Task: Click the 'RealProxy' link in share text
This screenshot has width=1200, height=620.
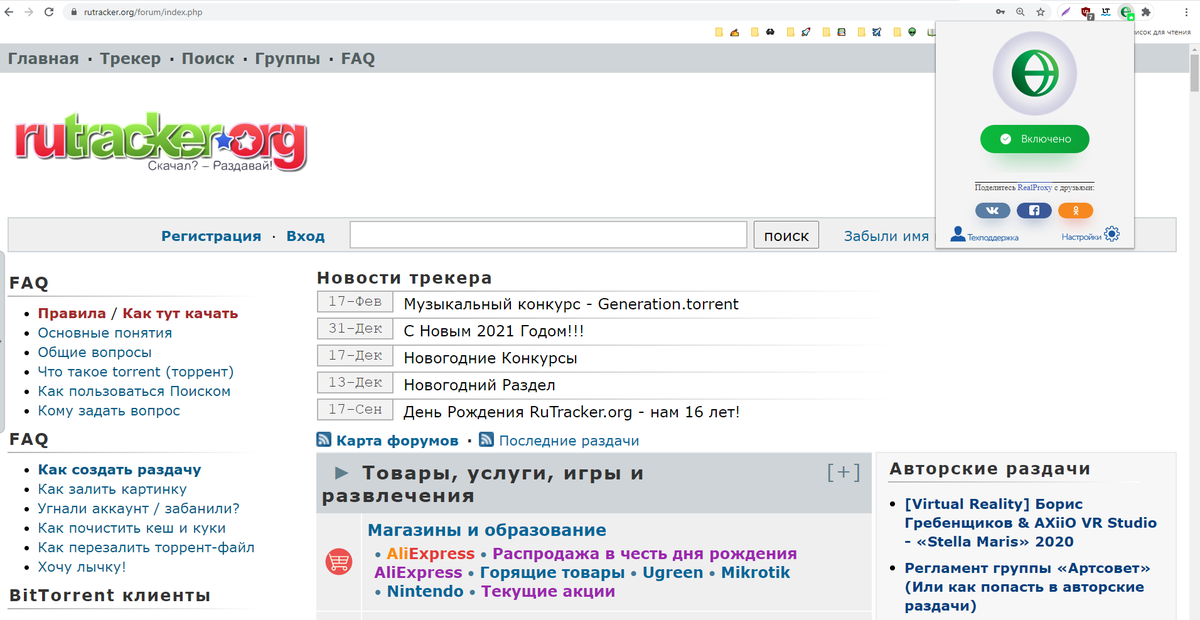Action: (1034, 187)
